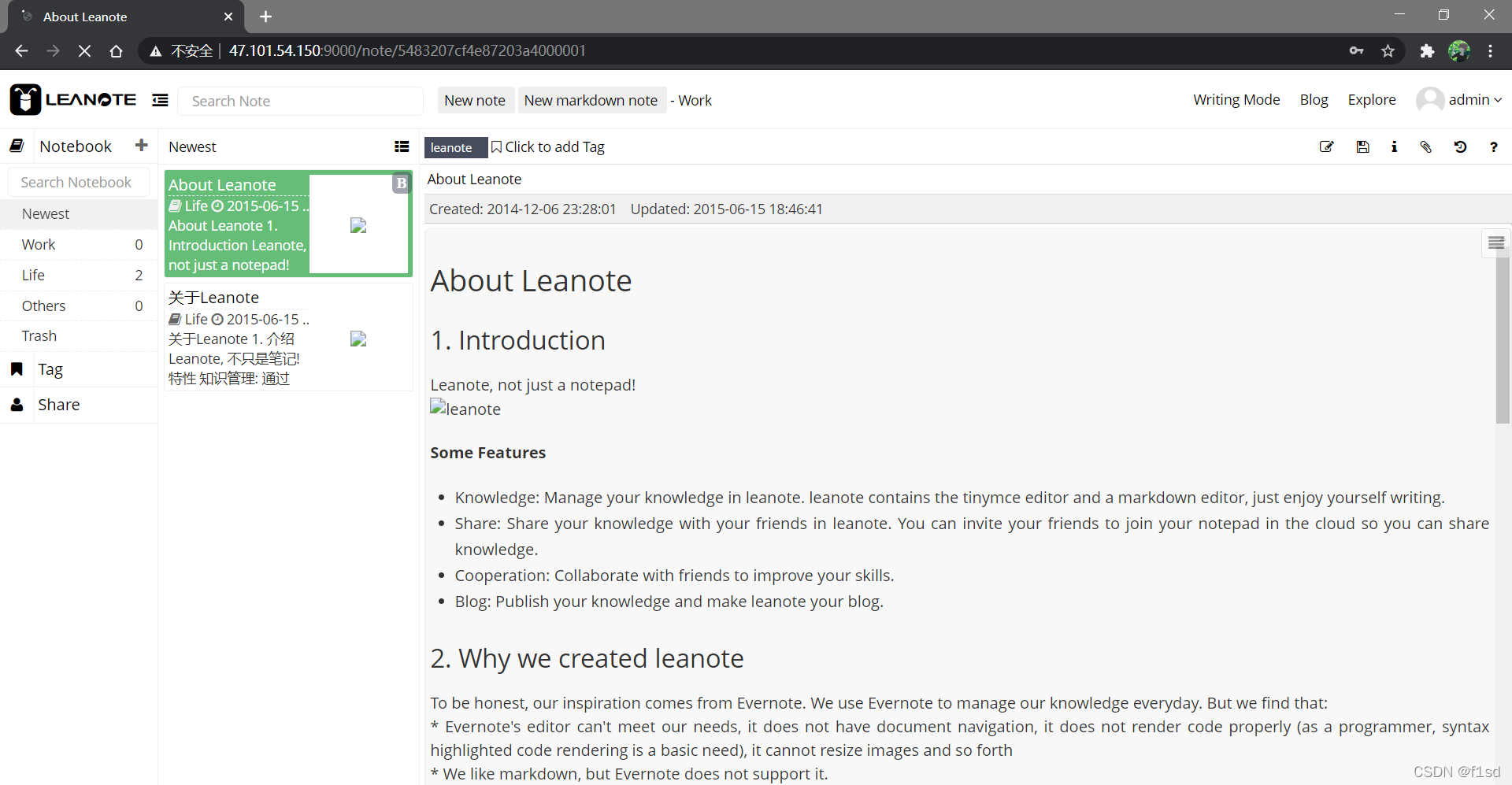The height and width of the screenshot is (785, 1512).
Task: Click the Created date text
Action: 522,209
